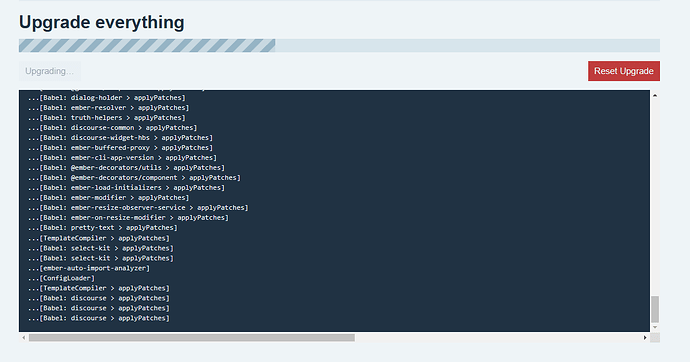Click the log's down scroll arrow
690x362 pixels.
655,327
